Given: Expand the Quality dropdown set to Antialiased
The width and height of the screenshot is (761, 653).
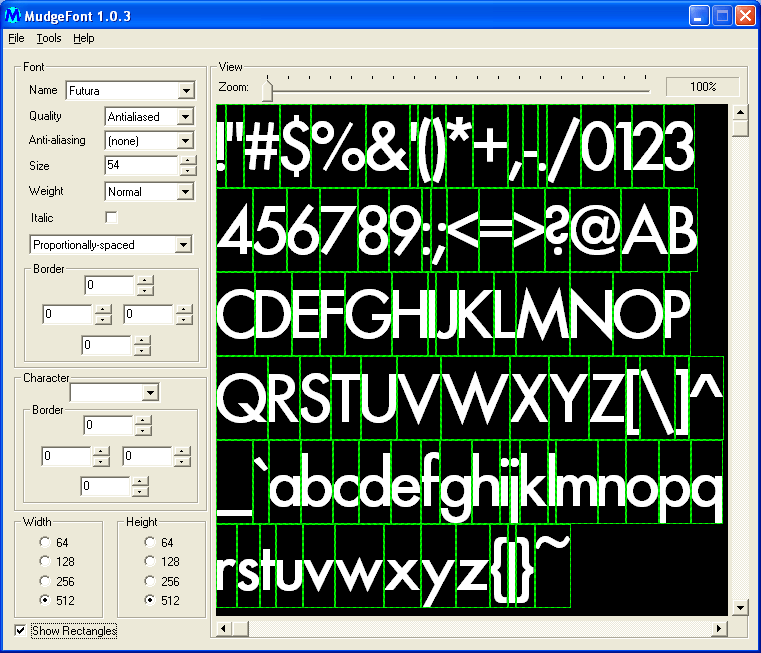Looking at the screenshot, I should [185, 117].
